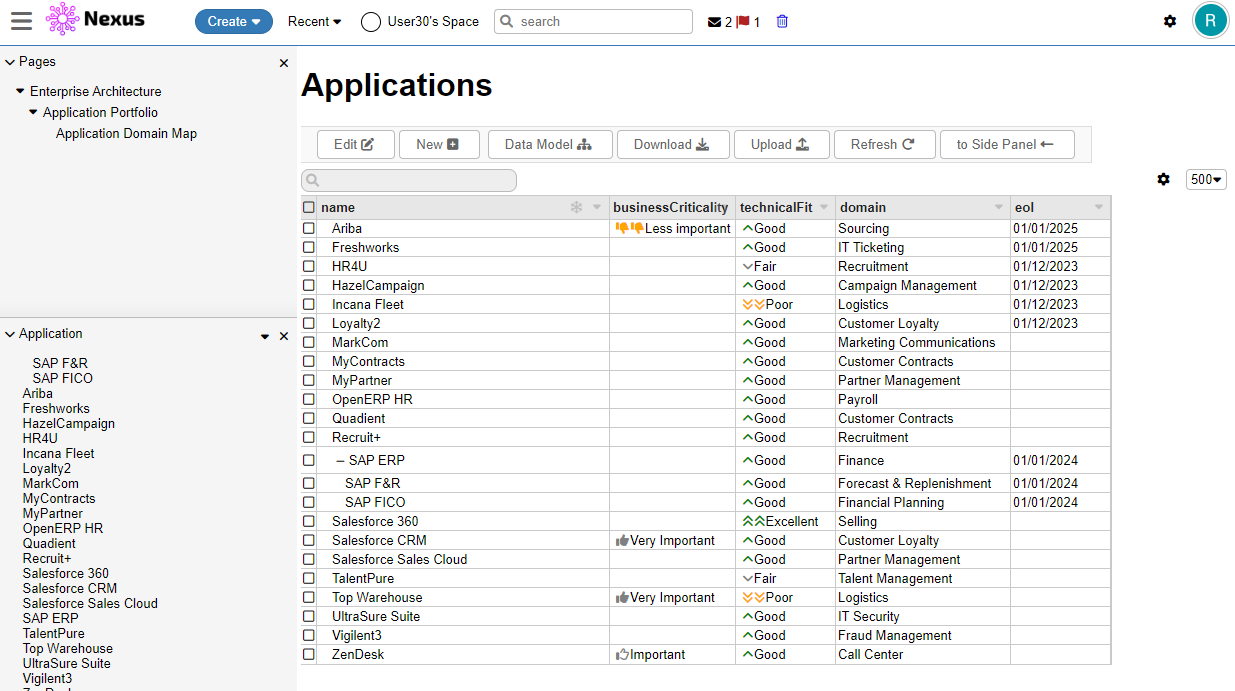Screen dimensions: 1235x691
Task: Check the Salesforce 360 row checkbox
Action: coord(309,522)
